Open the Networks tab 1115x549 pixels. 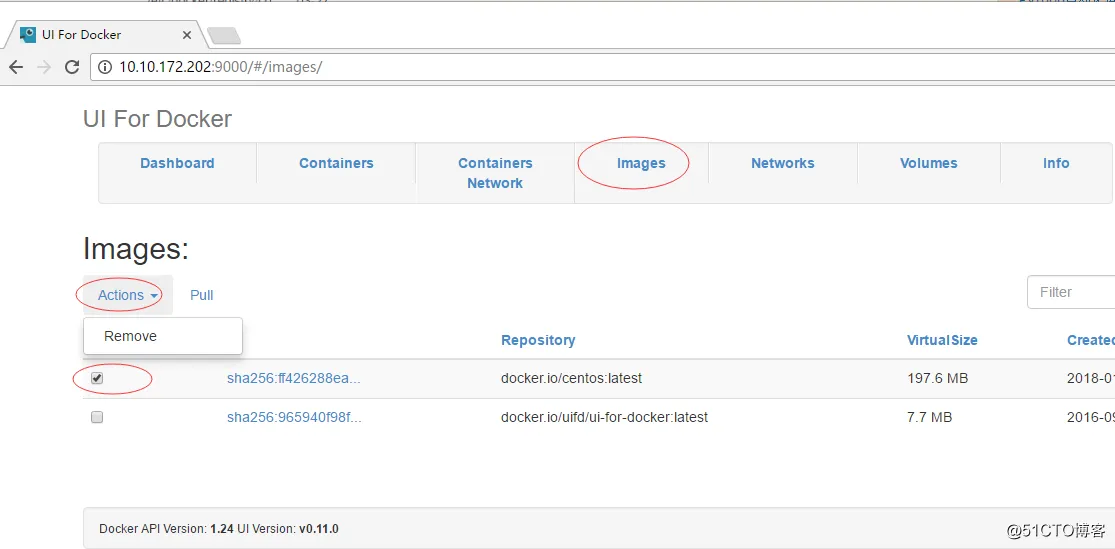(782, 163)
